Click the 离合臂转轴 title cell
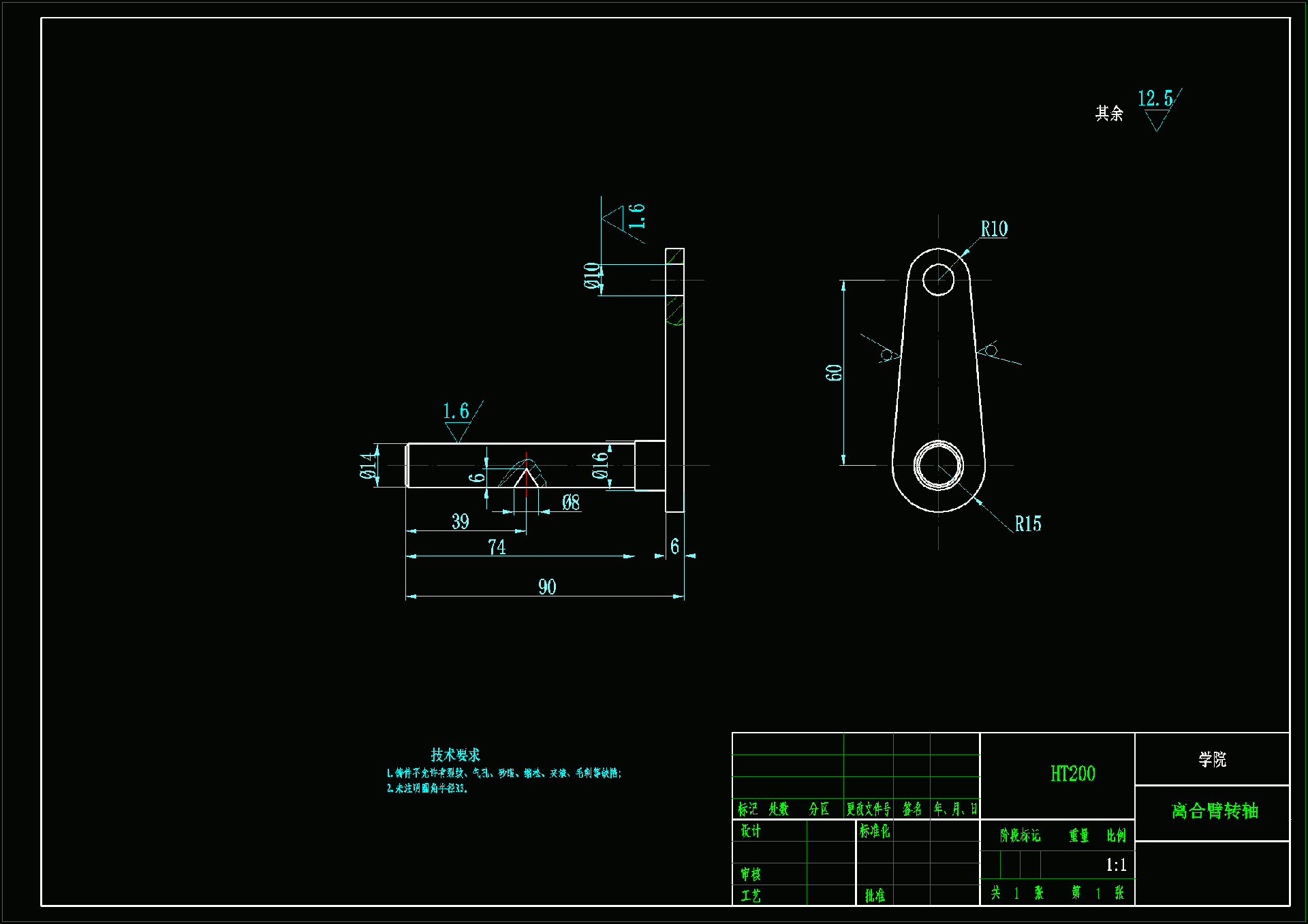Image resolution: width=1308 pixels, height=924 pixels. point(1214,811)
